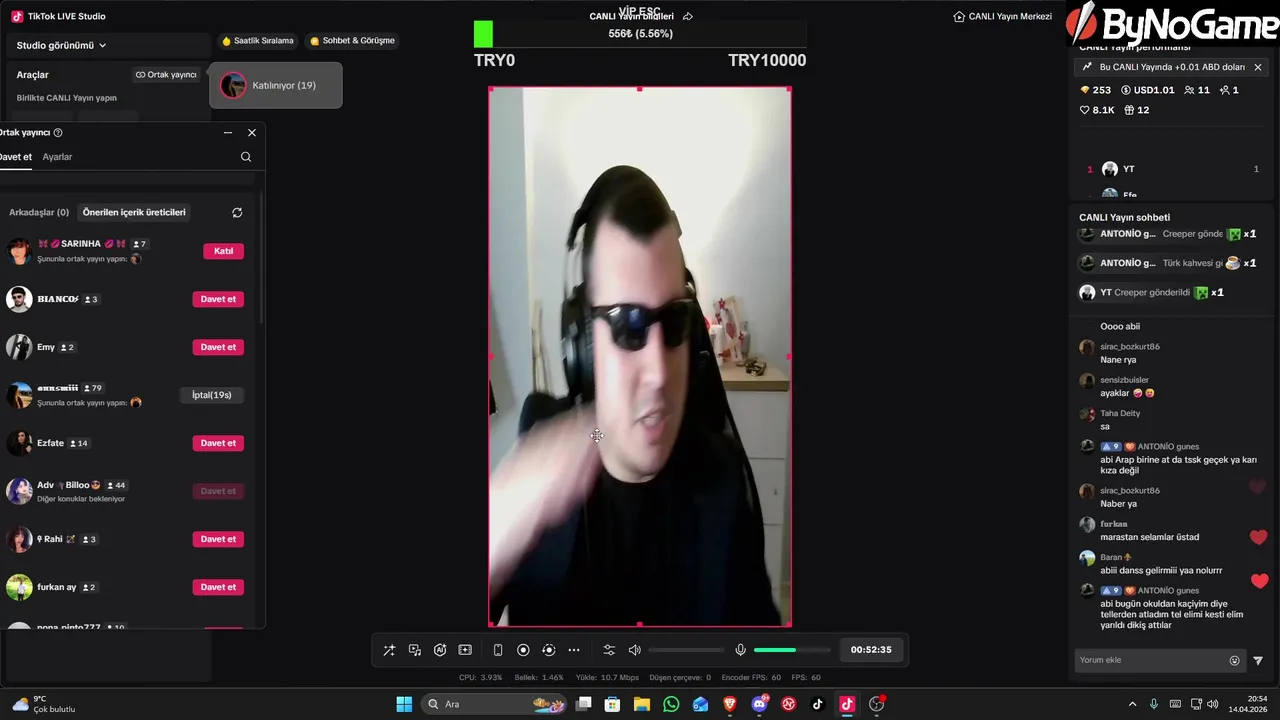Invite Ezfate with Davet et
The image size is (1280, 720).
[218, 443]
